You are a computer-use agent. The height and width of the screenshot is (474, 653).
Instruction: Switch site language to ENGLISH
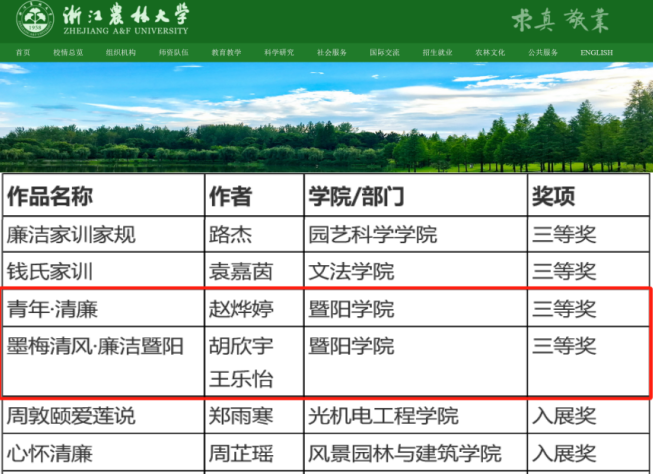[597, 52]
